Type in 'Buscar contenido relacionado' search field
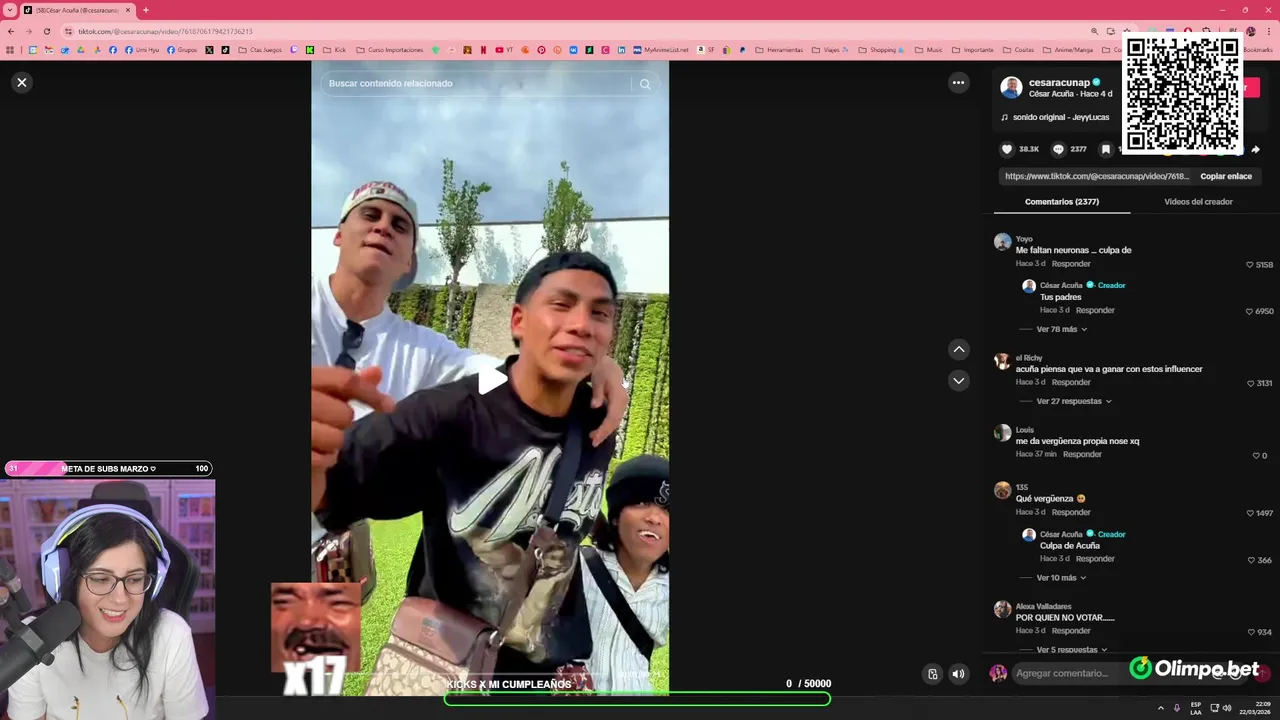Screen dimensions: 1280x720 pos(478,84)
